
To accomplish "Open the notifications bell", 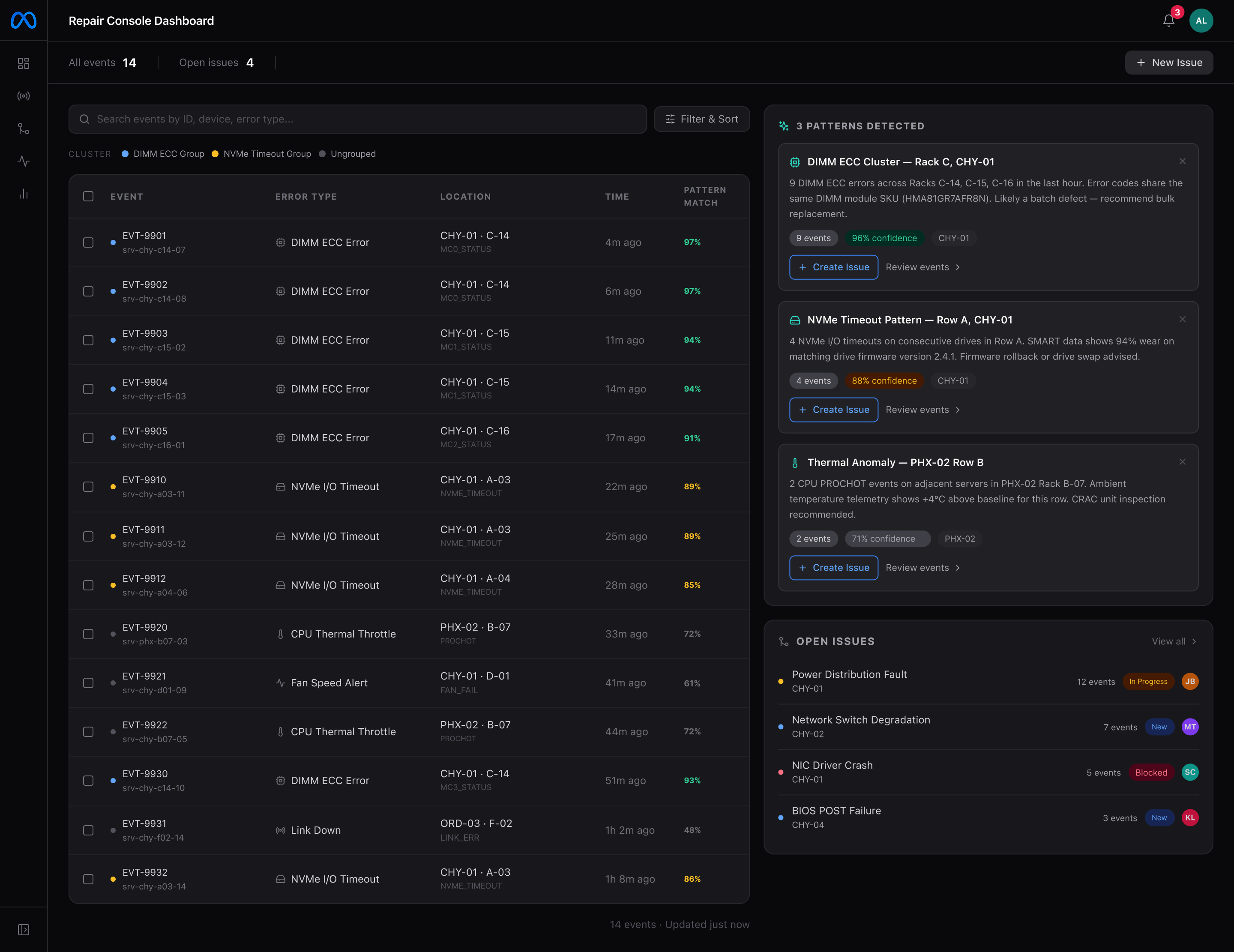I will click(x=1169, y=21).
